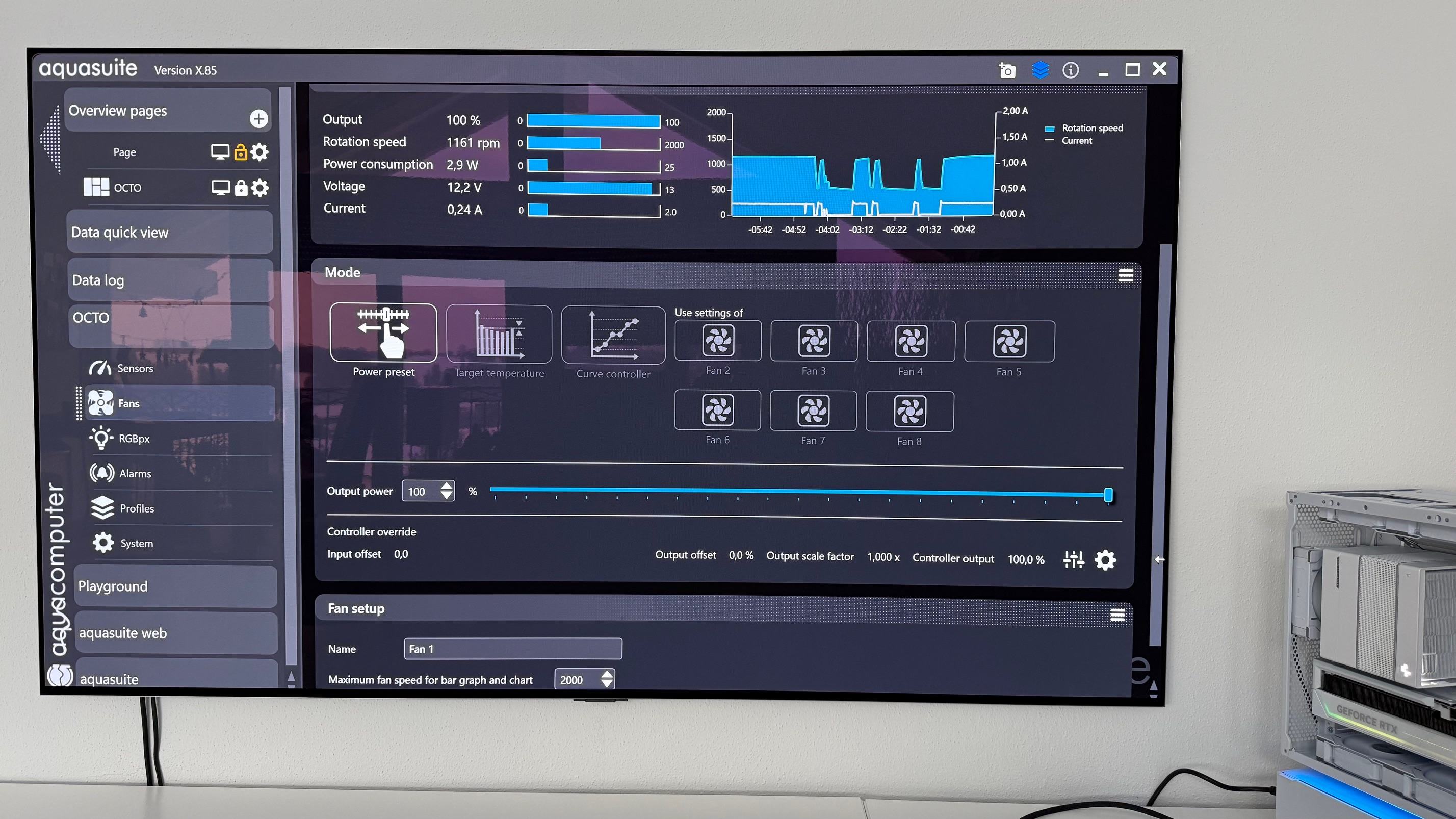The width and height of the screenshot is (1456, 819).
Task: Use settings of Fan 2
Action: [718, 341]
